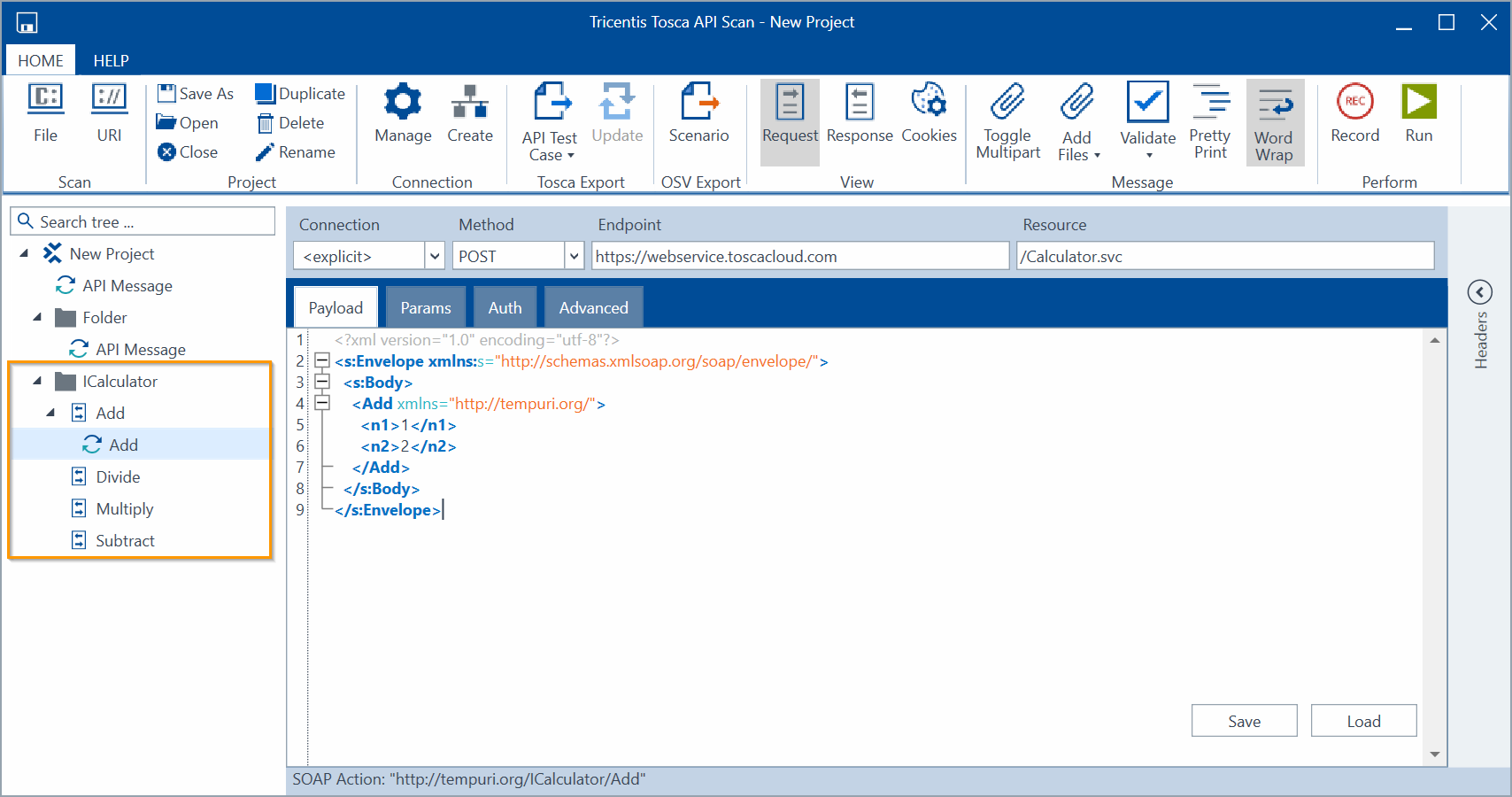Viewport: 1512px width, 797px height.
Task: Open the Cookies view icon
Action: pos(929,103)
